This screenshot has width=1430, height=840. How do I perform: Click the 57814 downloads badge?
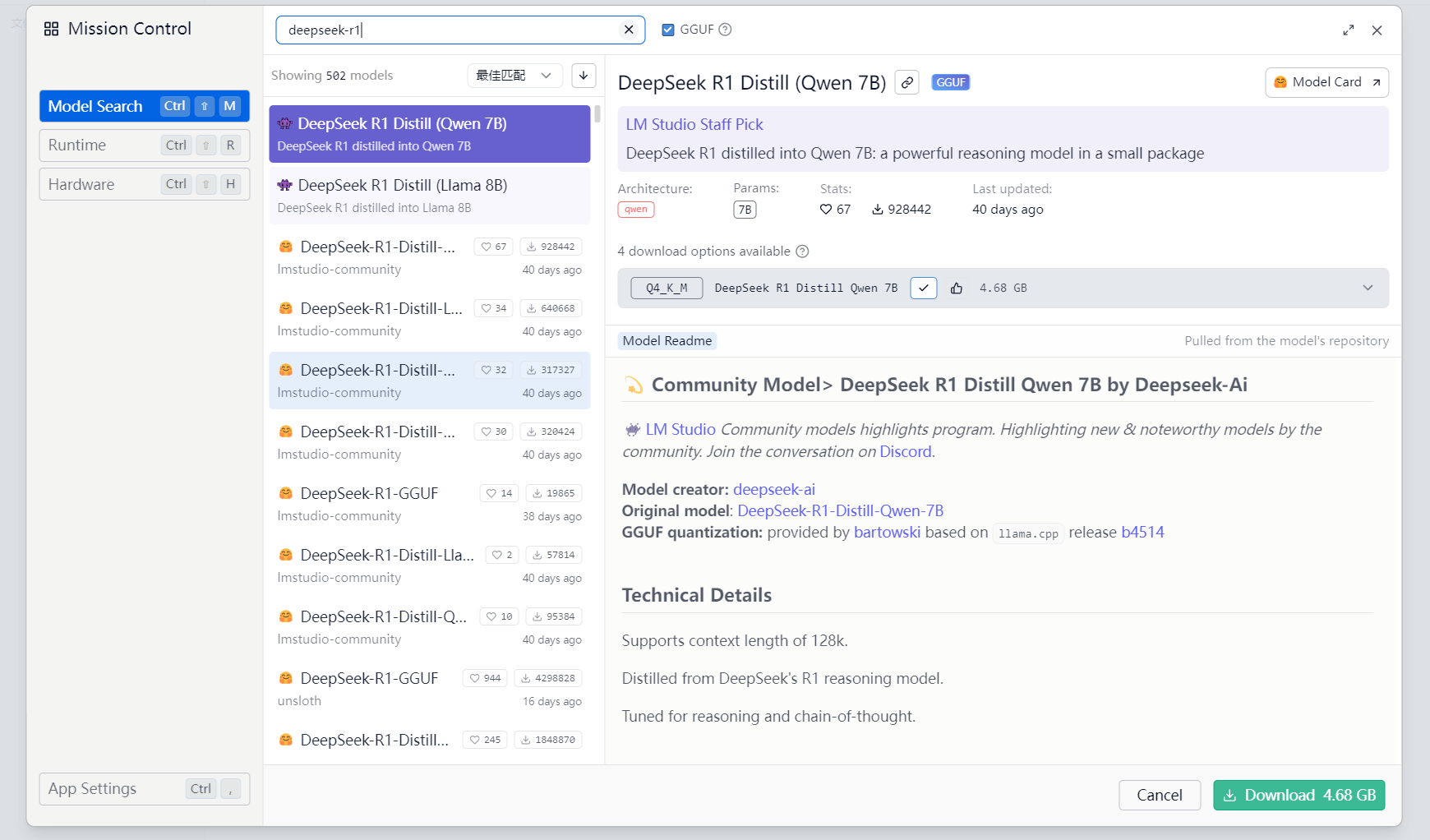[554, 555]
